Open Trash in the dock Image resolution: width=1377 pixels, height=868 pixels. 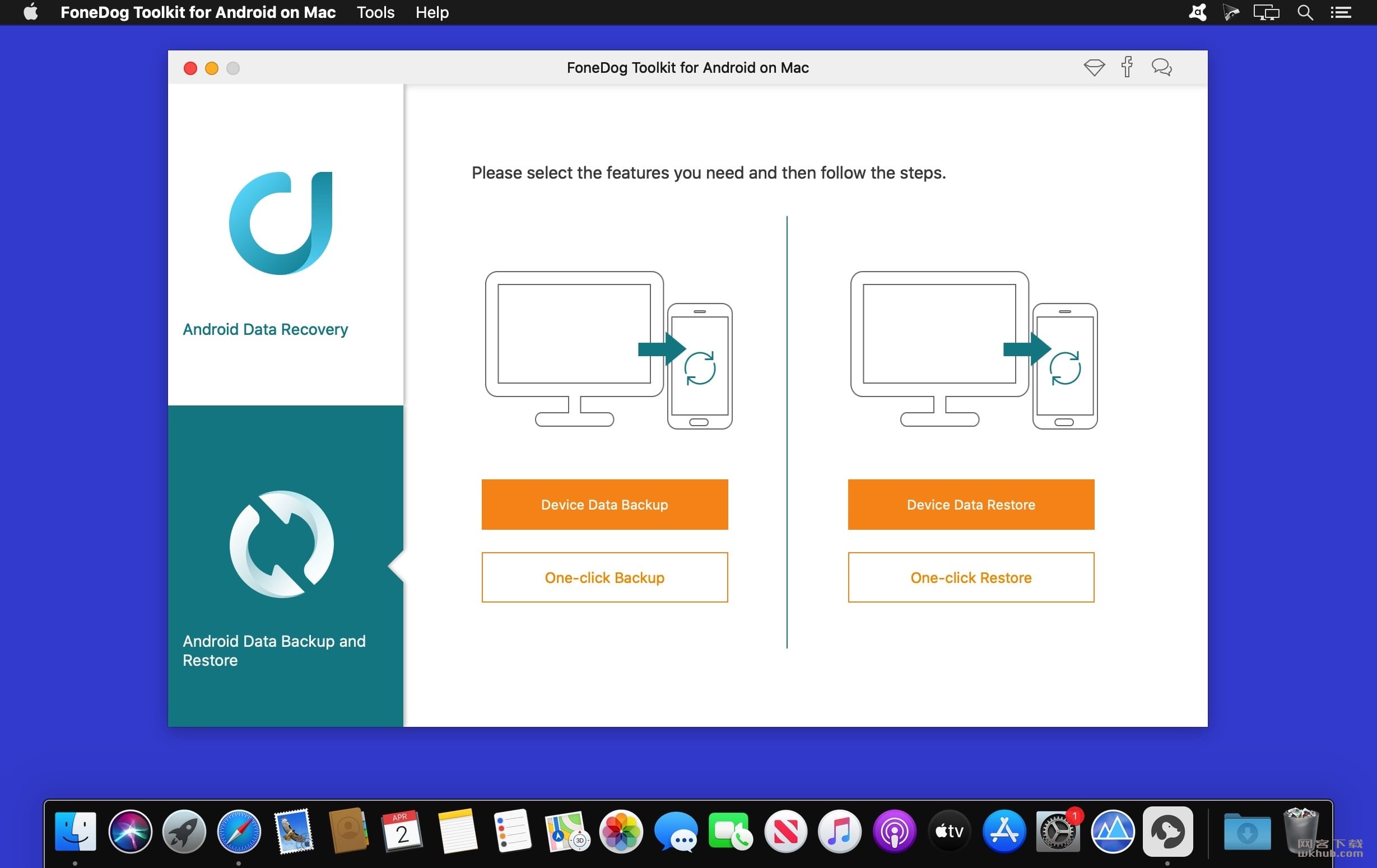click(x=1300, y=830)
